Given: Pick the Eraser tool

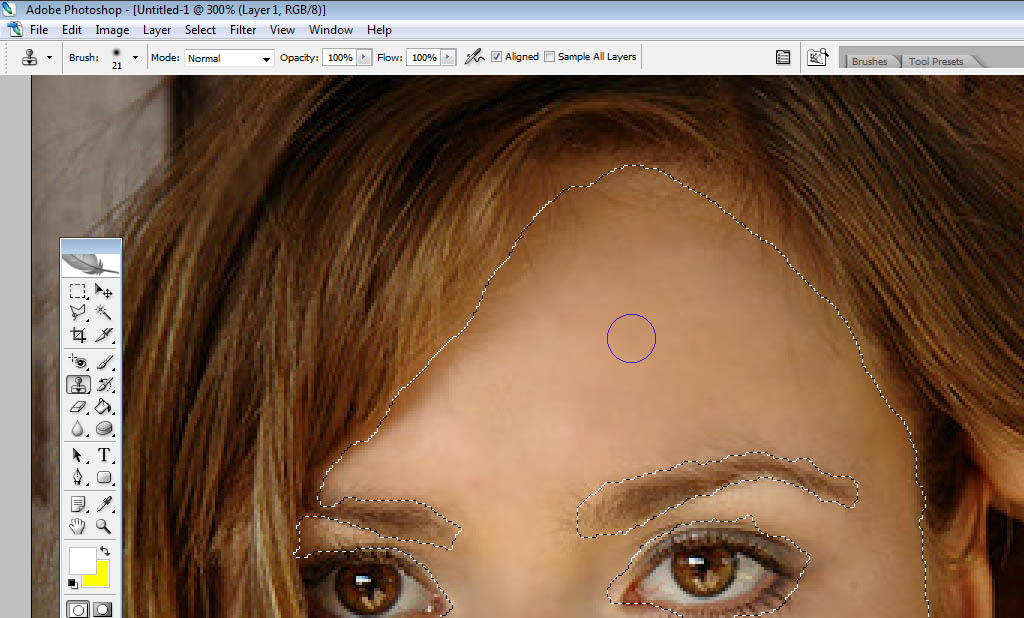Looking at the screenshot, I should (78, 407).
